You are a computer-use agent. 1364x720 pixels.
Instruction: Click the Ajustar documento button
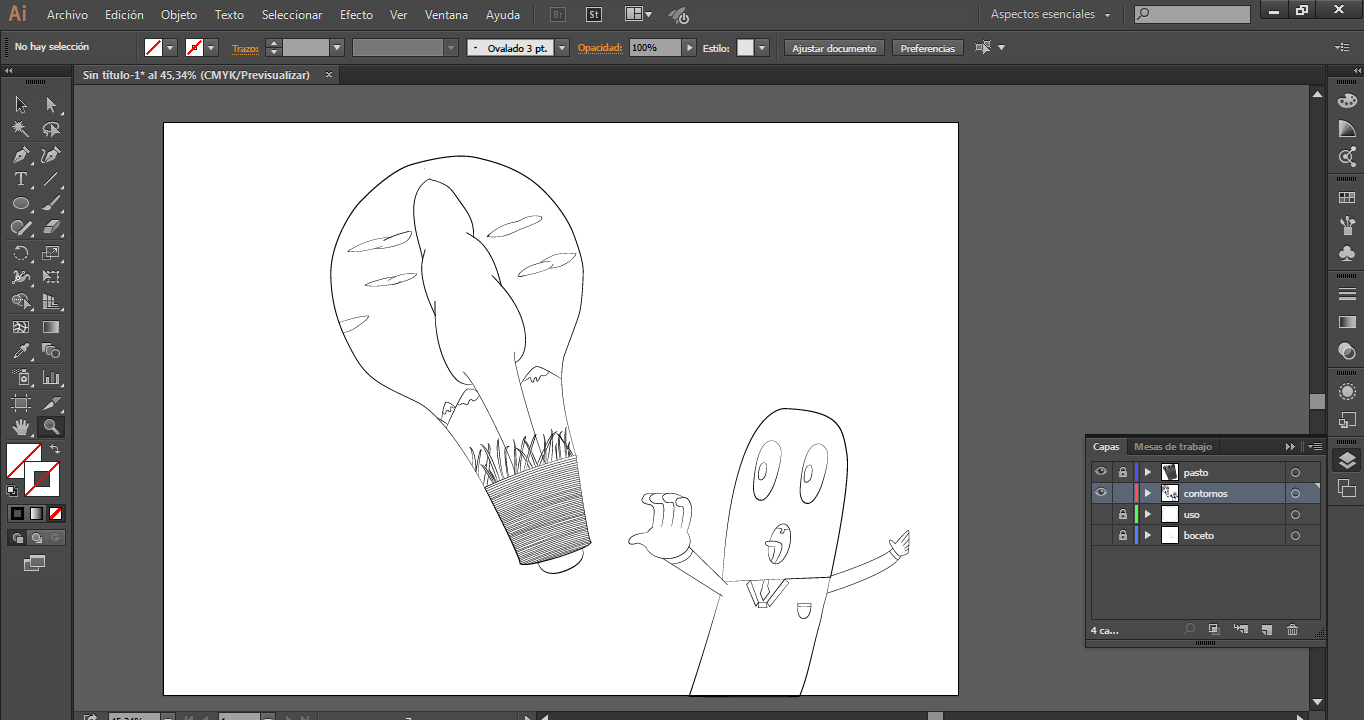click(834, 48)
